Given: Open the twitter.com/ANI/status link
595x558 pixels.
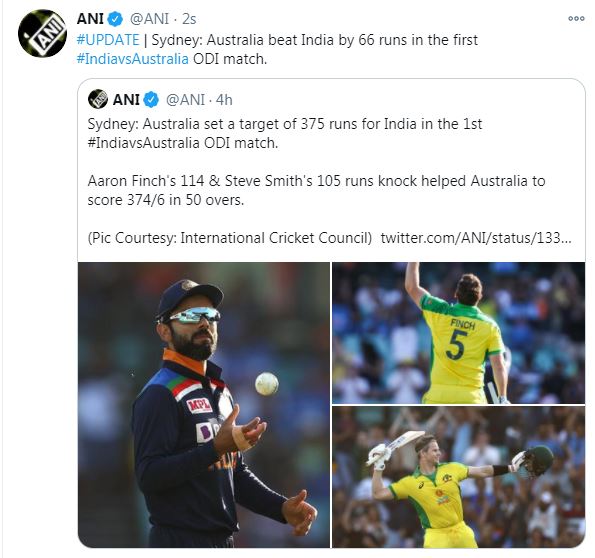Looking at the screenshot, I should pos(476,238).
